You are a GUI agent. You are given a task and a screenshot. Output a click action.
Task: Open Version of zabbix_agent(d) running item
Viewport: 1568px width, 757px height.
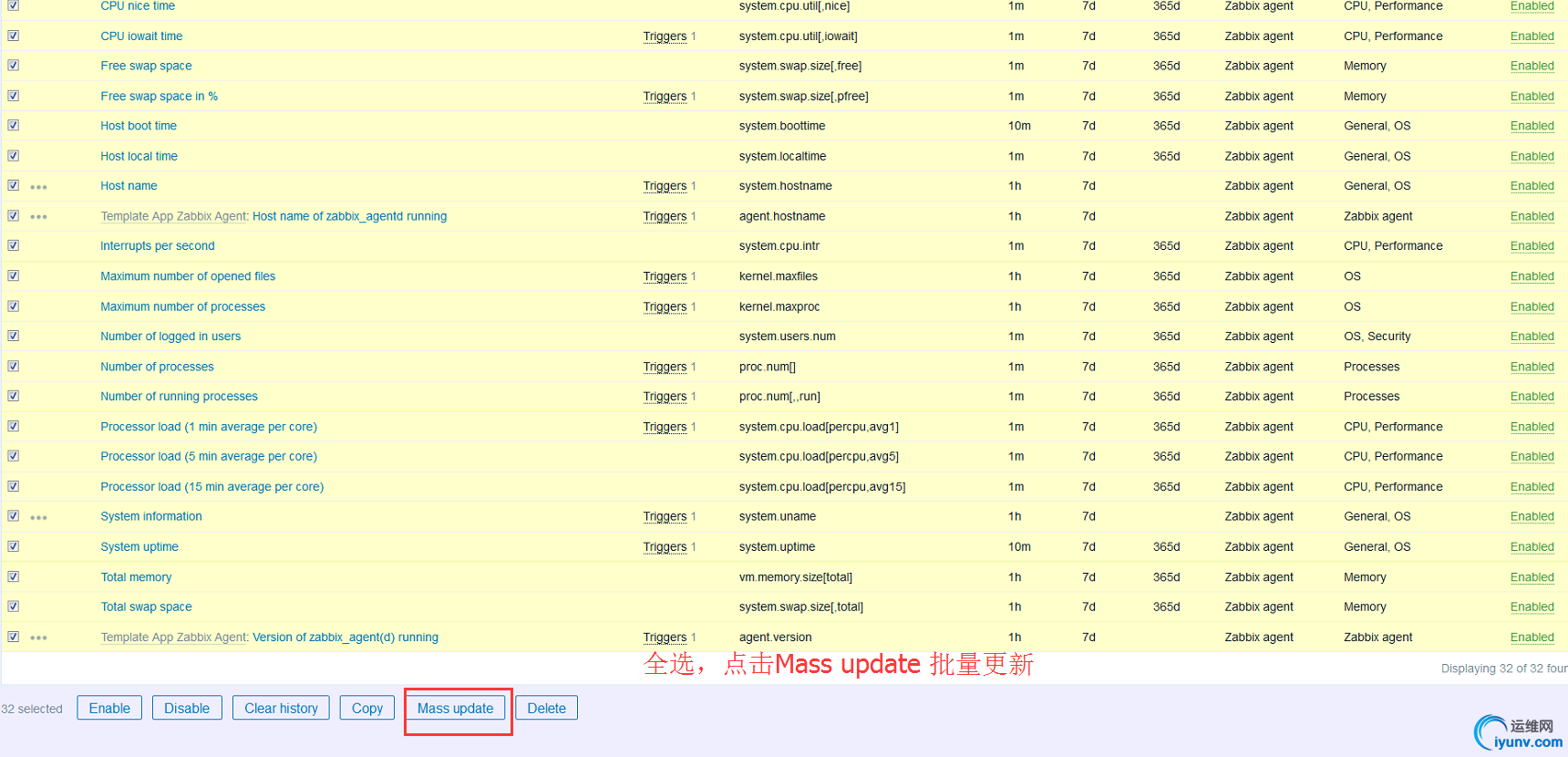[x=346, y=638]
